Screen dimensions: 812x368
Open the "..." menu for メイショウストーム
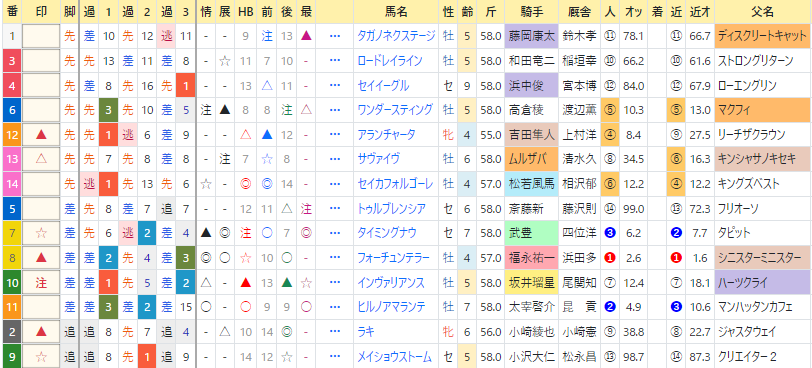coord(334,356)
